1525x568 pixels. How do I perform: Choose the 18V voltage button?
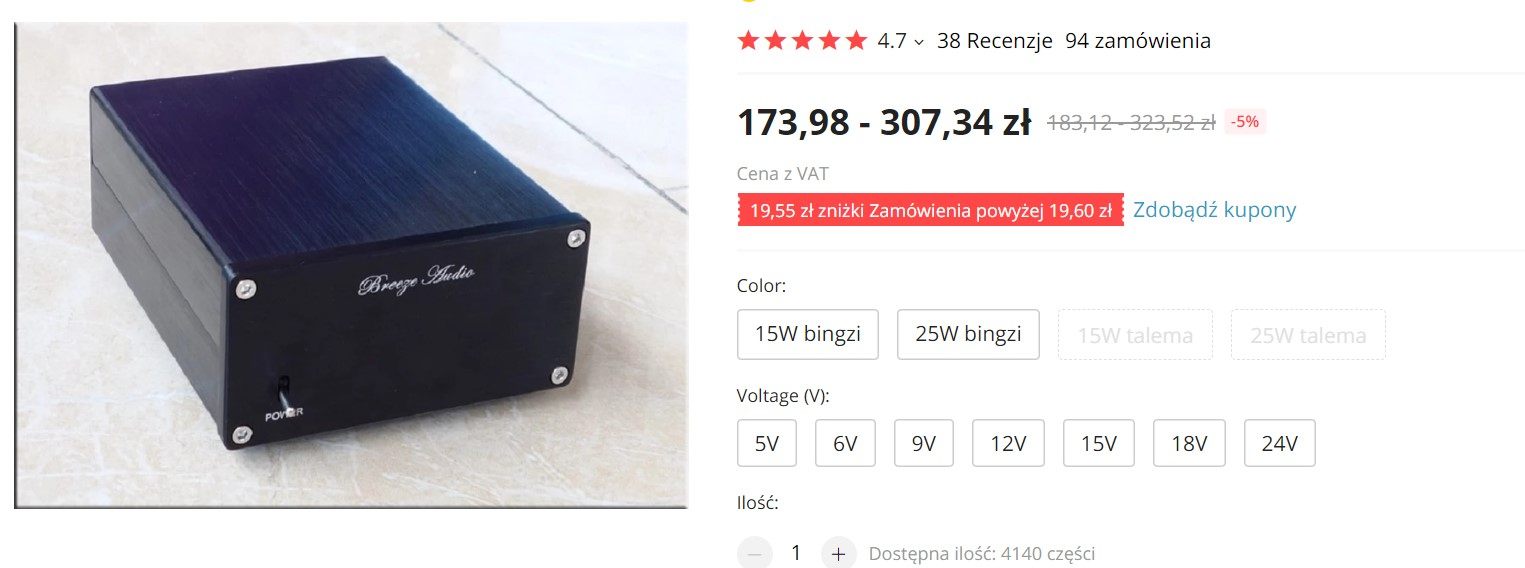[x=1189, y=443]
